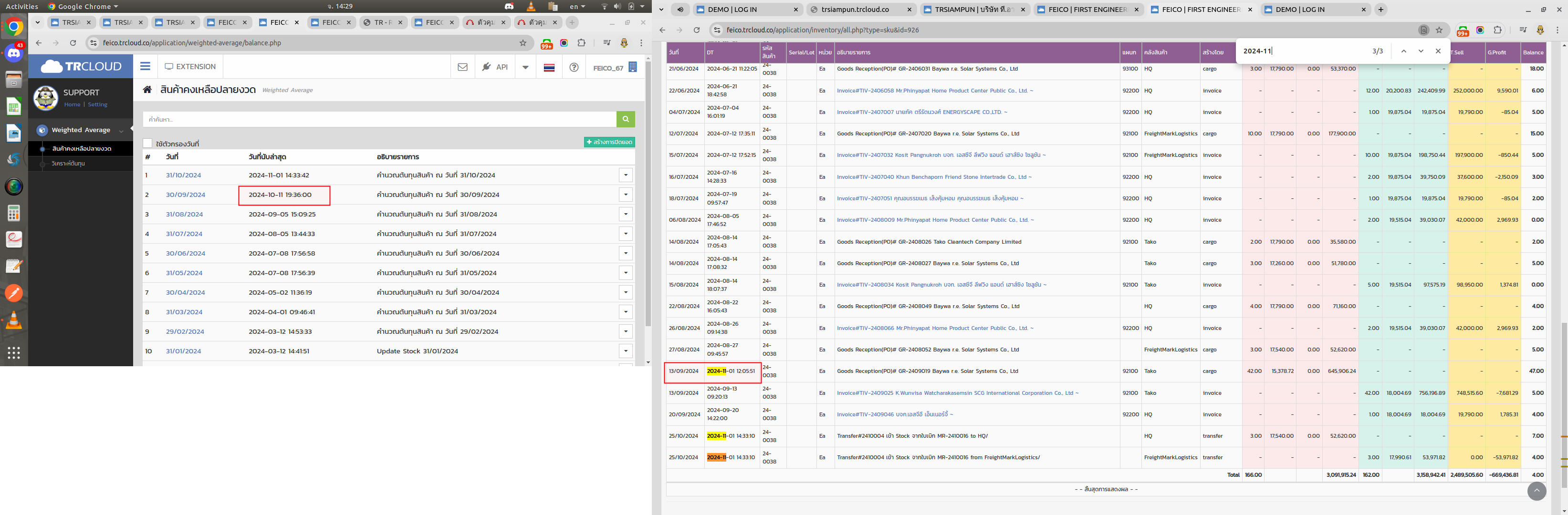Select the sidebar item สินค้าคงเหลือปลายงวด
The image size is (1568, 515).
tap(81, 148)
